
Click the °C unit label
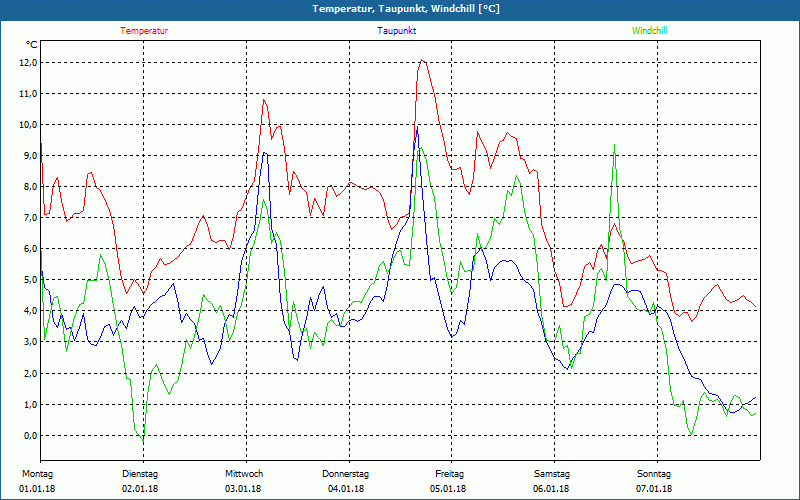point(32,45)
